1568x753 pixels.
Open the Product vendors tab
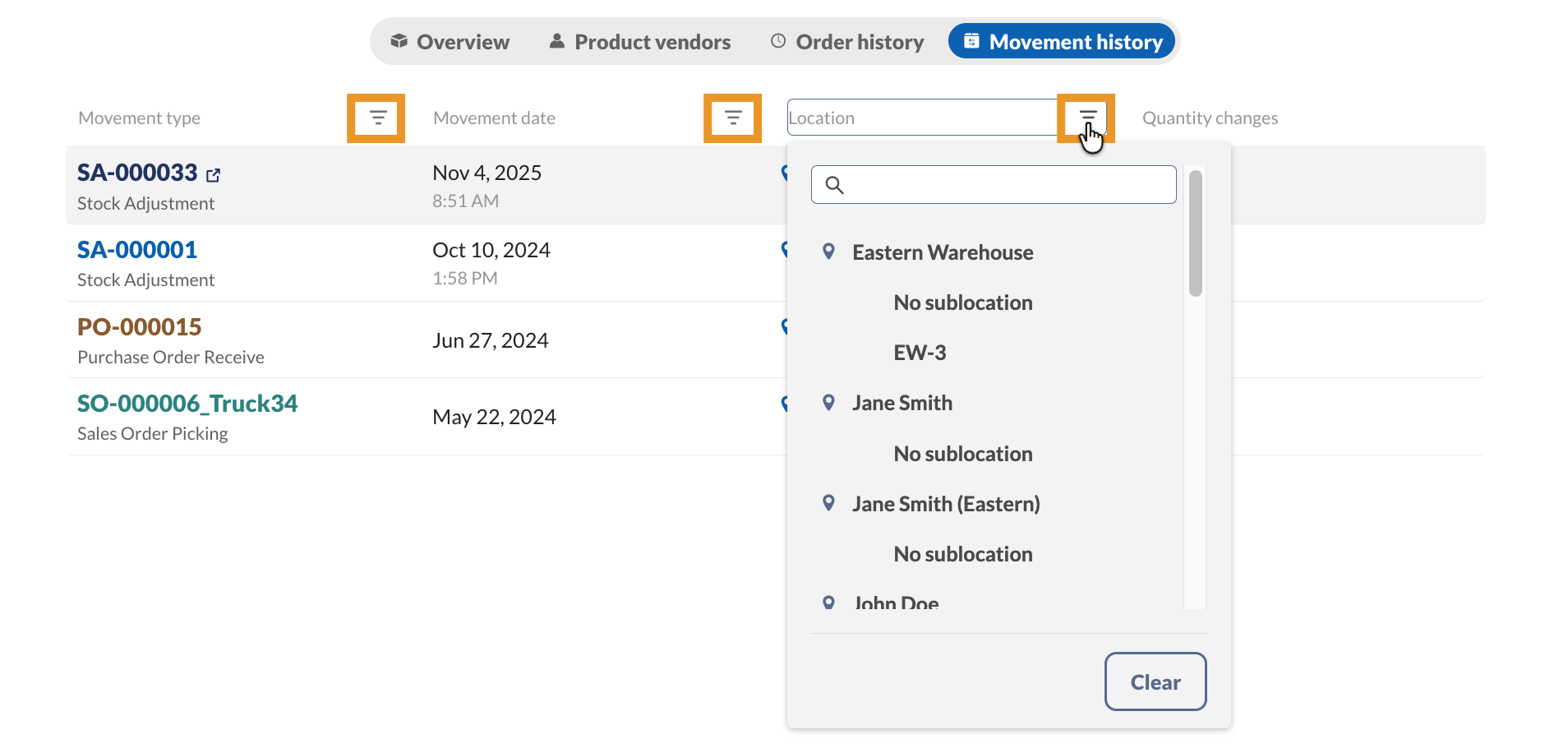click(639, 42)
